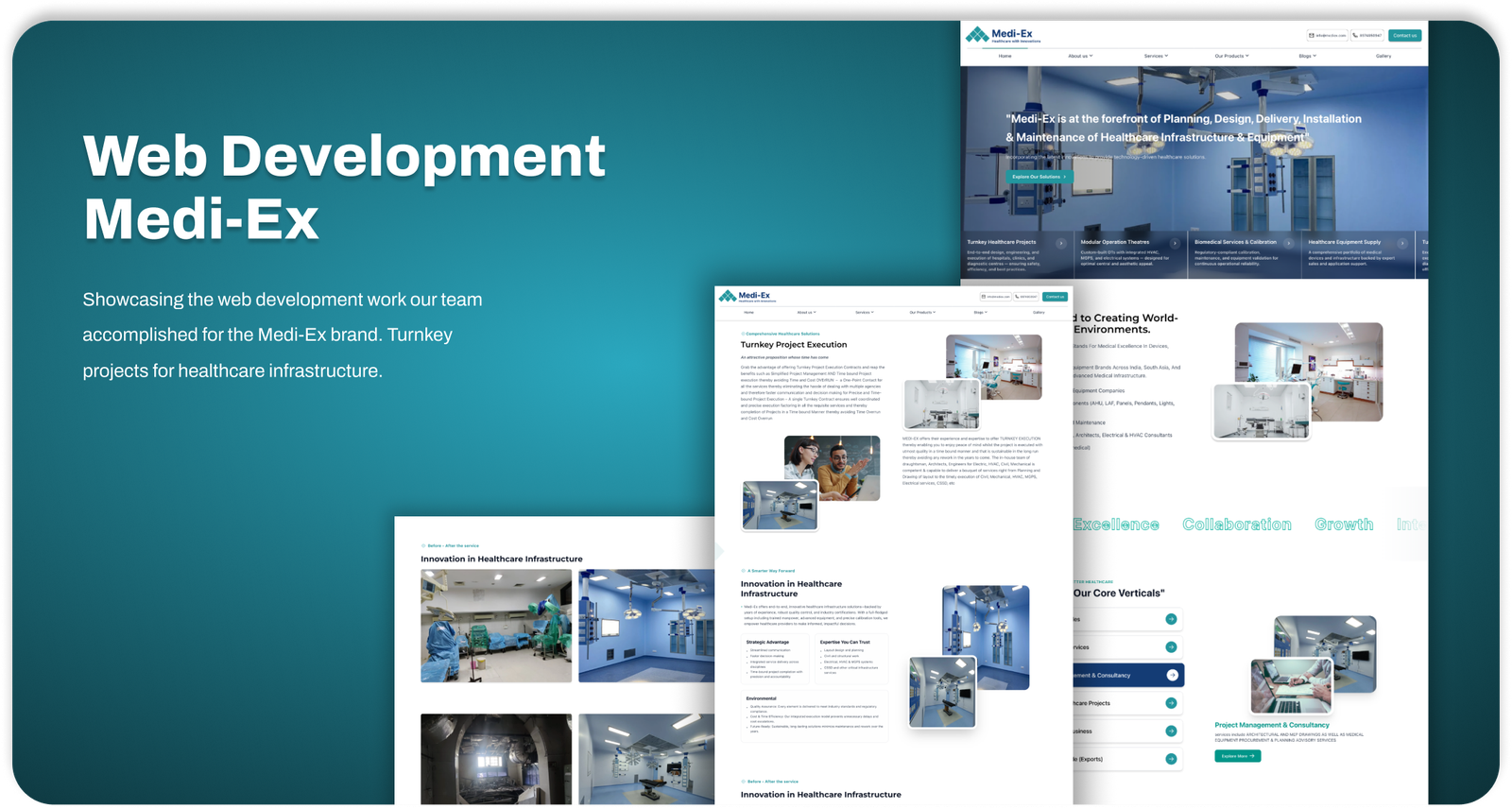The width and height of the screenshot is (1512, 809).
Task: Click 'Our Core Verticals' heading
Action: (x=1119, y=594)
